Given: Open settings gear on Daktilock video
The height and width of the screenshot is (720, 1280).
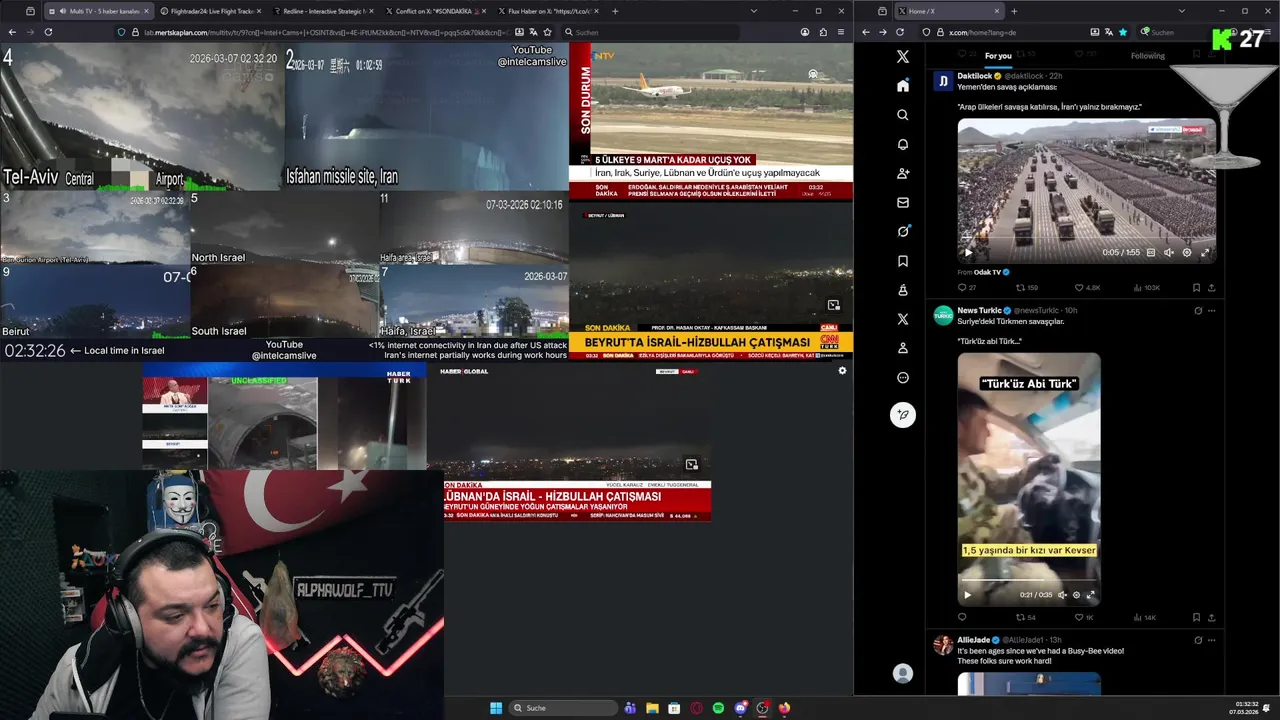Looking at the screenshot, I should coord(1187,253).
